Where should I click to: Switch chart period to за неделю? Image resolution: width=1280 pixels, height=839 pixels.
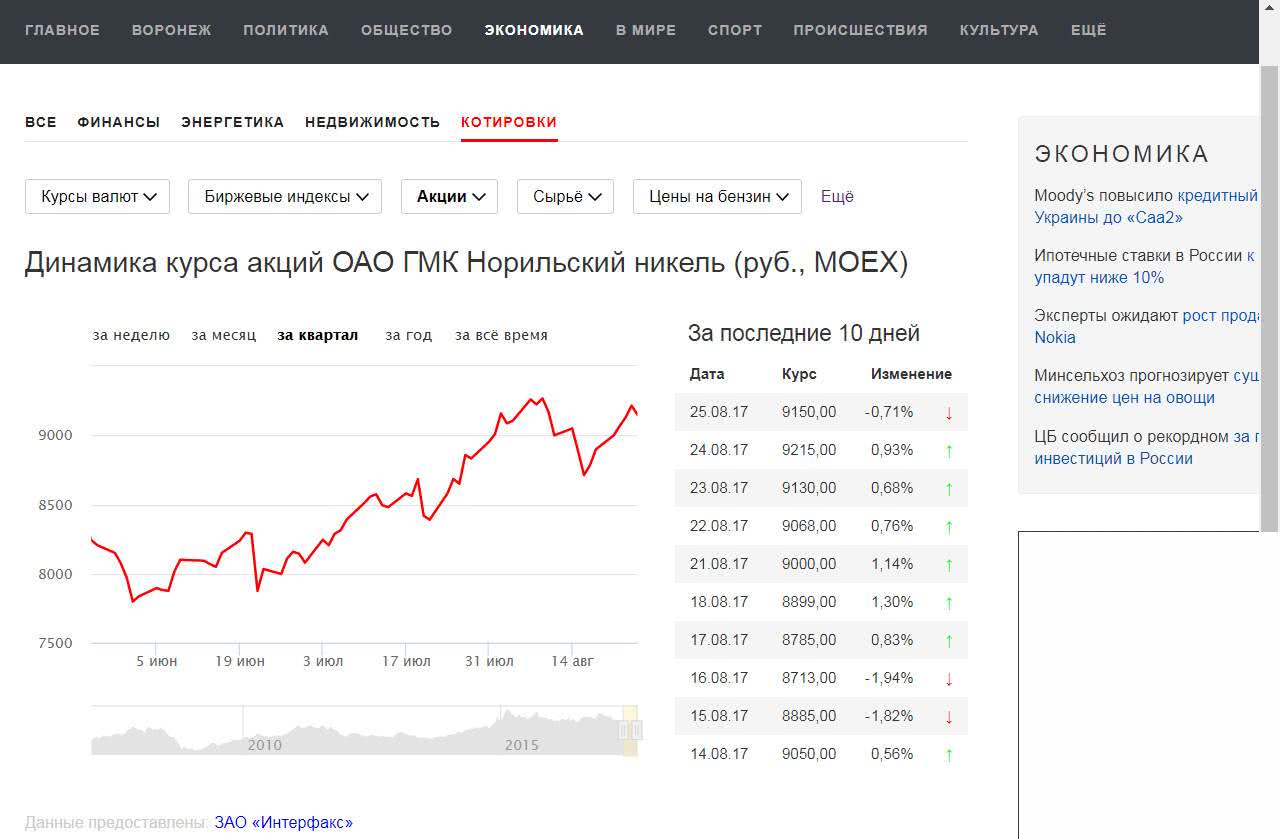(131, 335)
